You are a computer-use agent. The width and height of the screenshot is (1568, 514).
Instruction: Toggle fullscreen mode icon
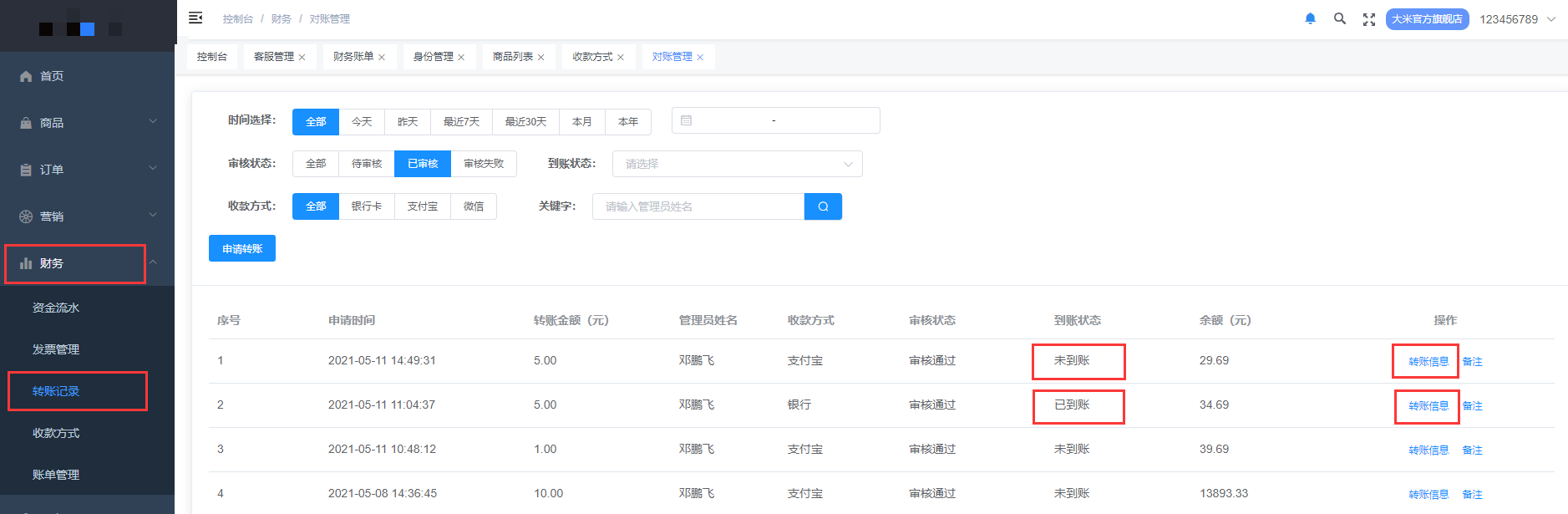[1369, 19]
